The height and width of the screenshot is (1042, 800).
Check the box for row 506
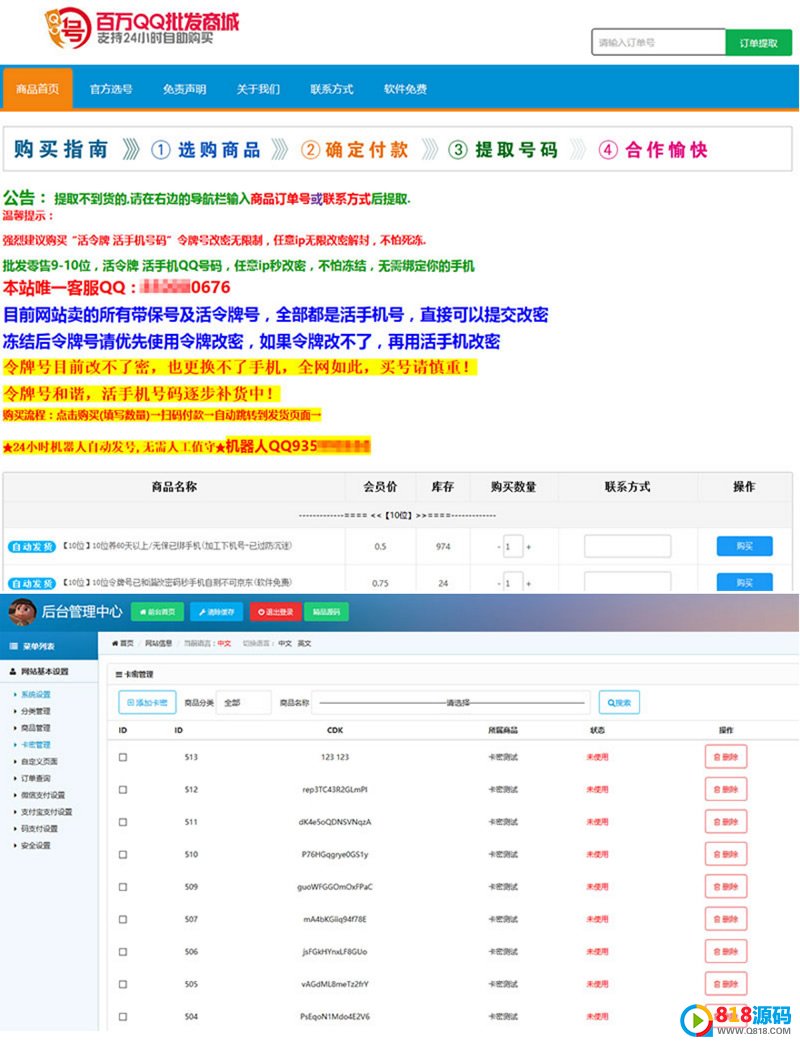click(x=123, y=952)
